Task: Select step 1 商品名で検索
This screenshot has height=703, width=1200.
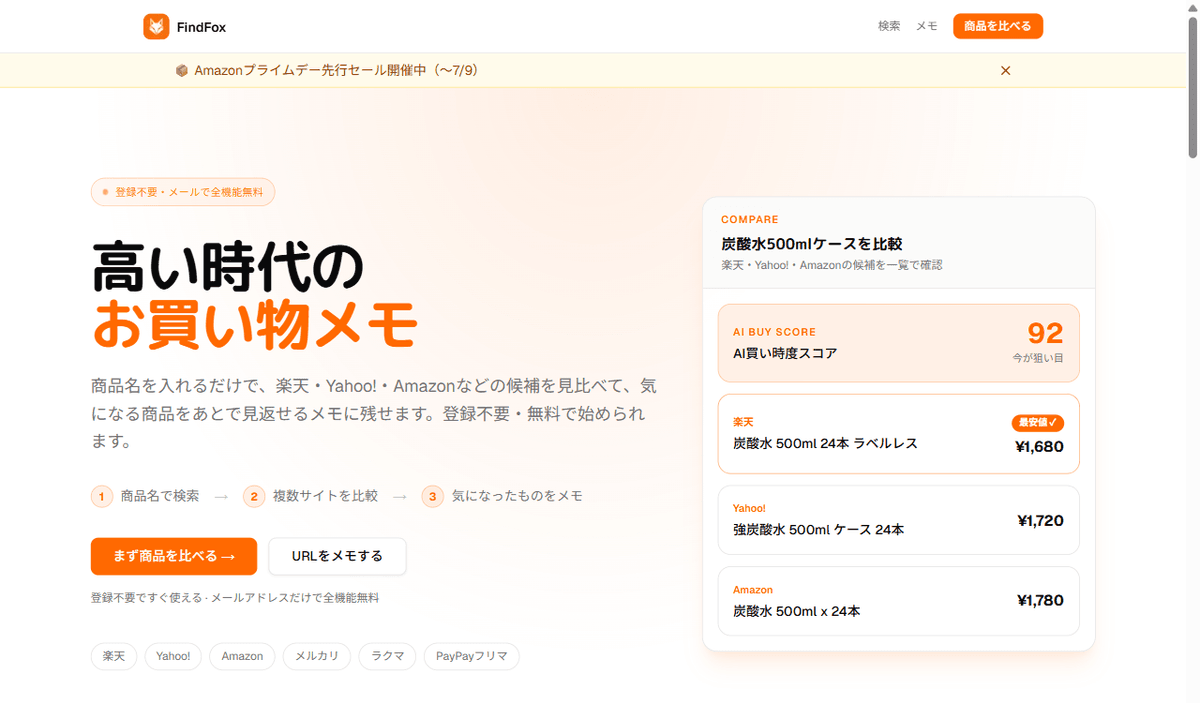Action: (146, 496)
